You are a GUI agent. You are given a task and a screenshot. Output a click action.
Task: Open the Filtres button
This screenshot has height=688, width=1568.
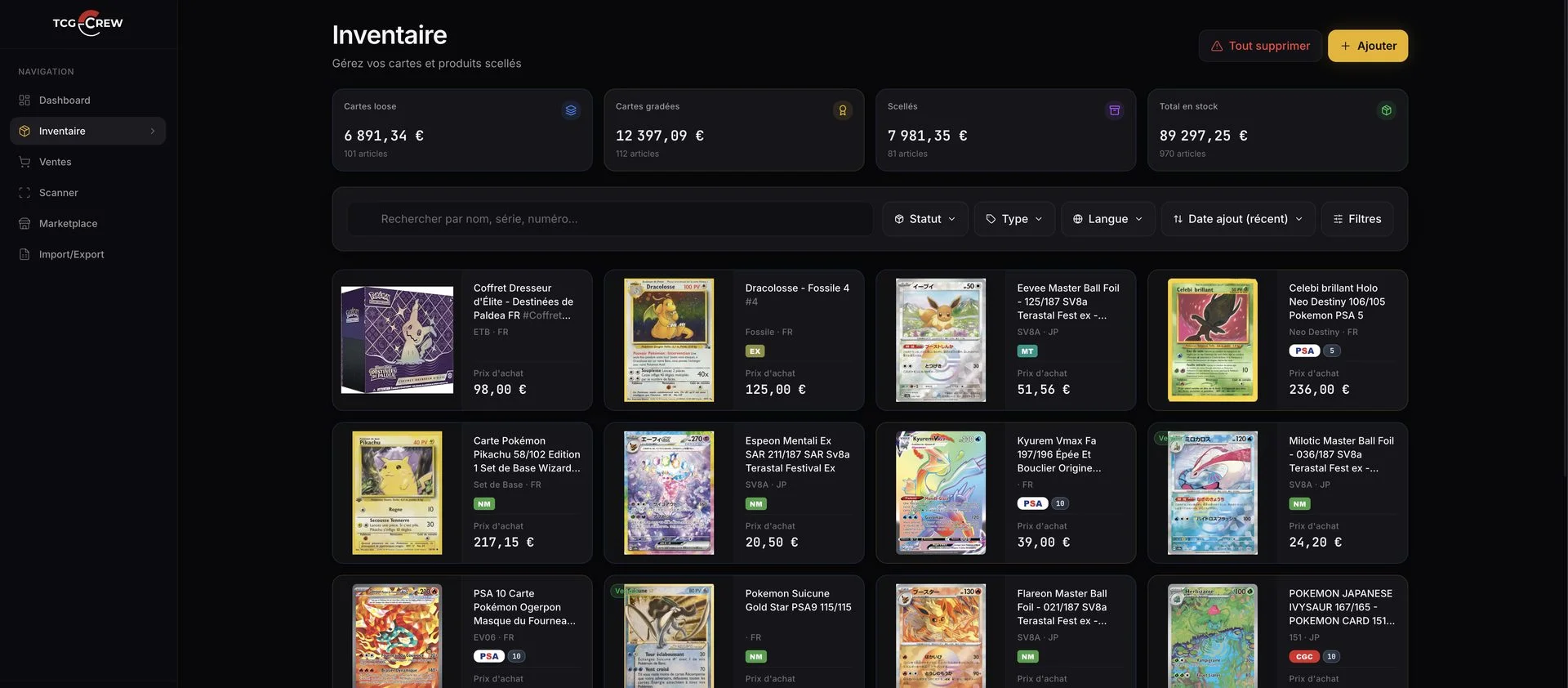[x=1357, y=219]
